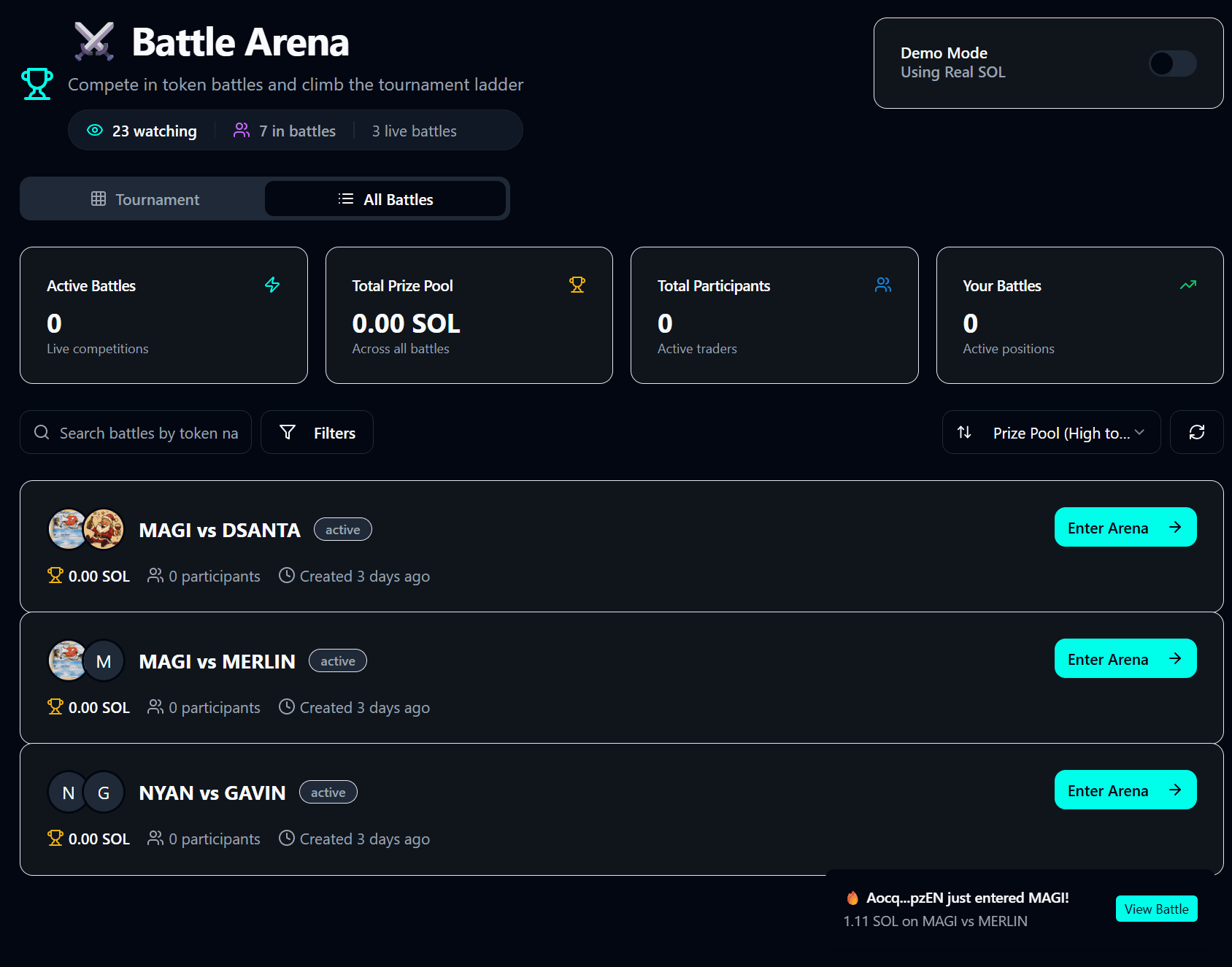Select the All Battles tab

pos(385,199)
